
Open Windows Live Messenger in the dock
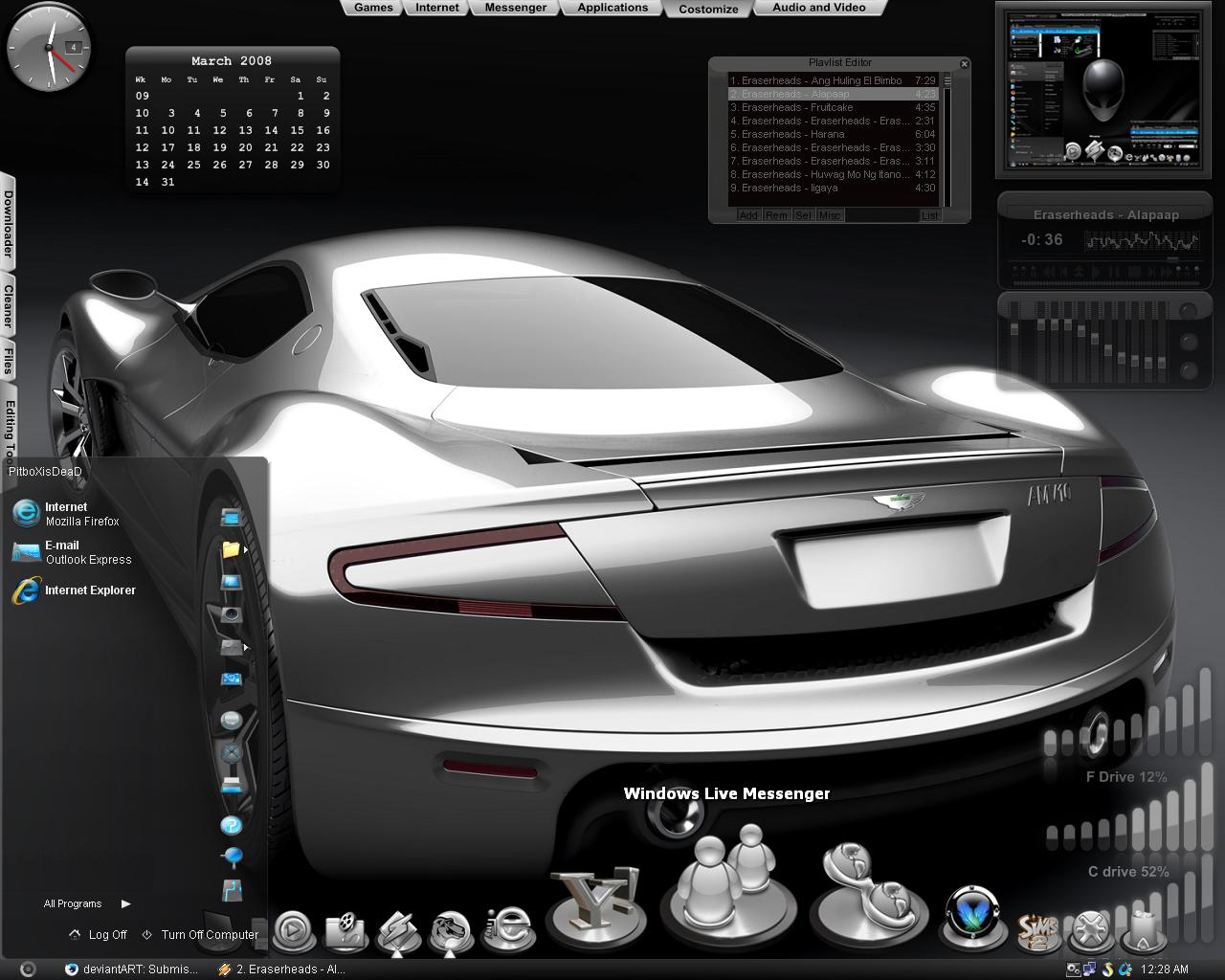727,888
